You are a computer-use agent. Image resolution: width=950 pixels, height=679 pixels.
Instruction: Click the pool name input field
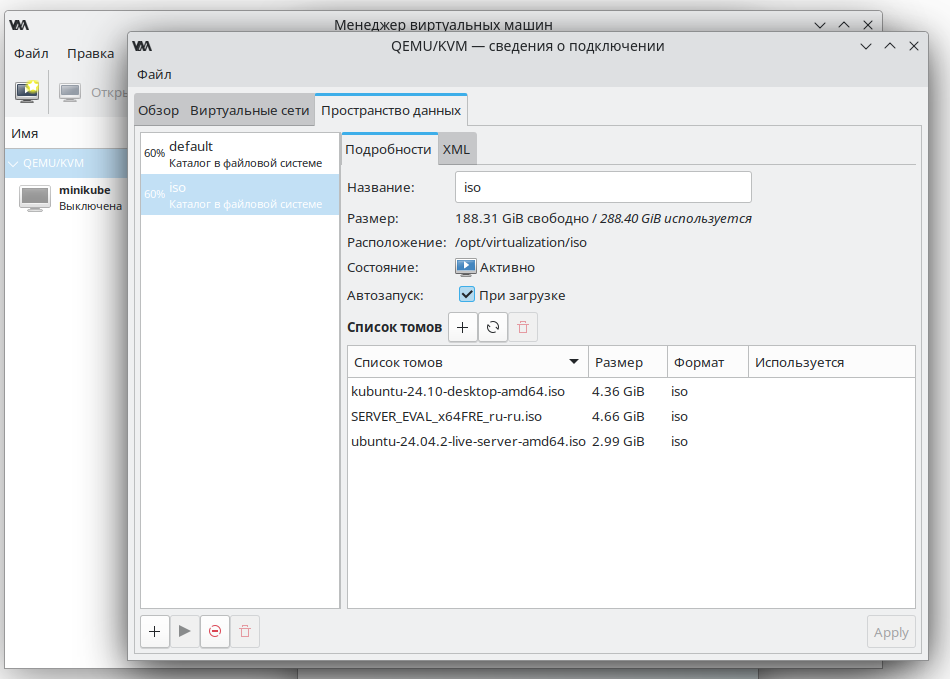click(x=602, y=187)
